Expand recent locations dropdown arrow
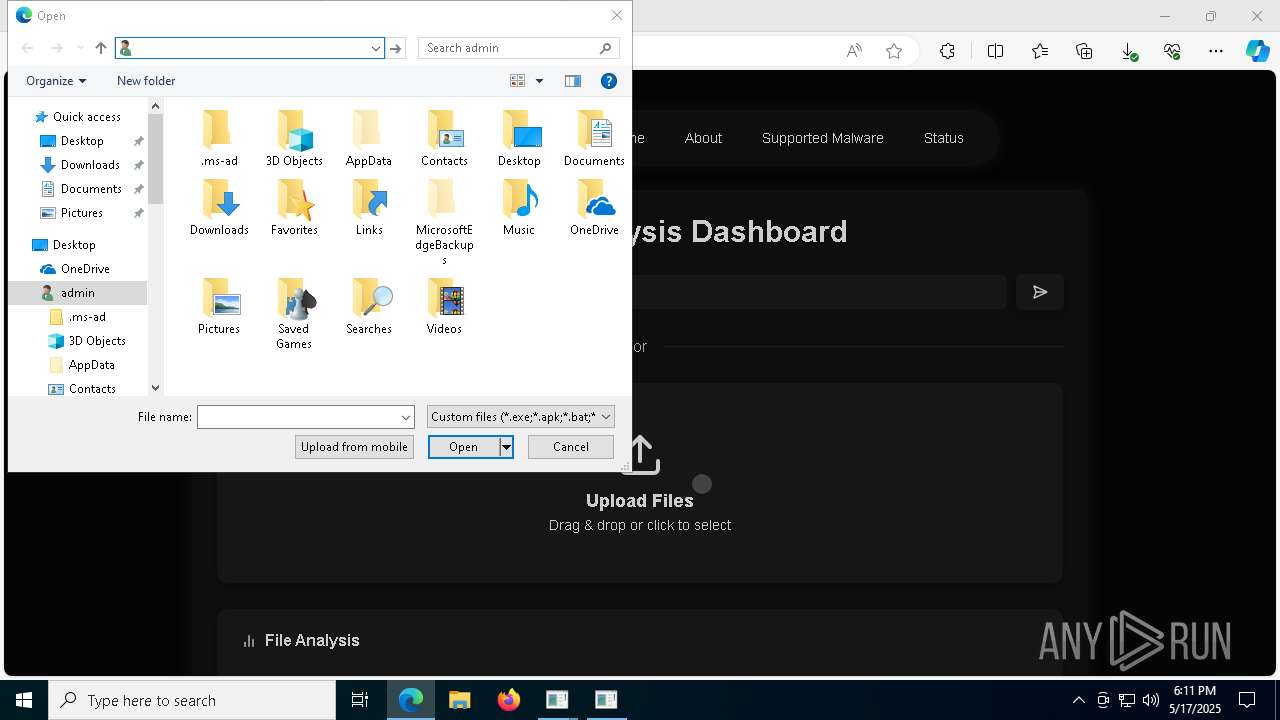 pos(80,48)
